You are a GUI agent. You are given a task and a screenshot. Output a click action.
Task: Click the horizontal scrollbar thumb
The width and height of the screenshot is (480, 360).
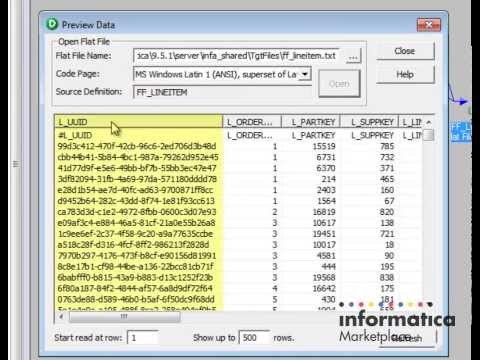point(125,316)
